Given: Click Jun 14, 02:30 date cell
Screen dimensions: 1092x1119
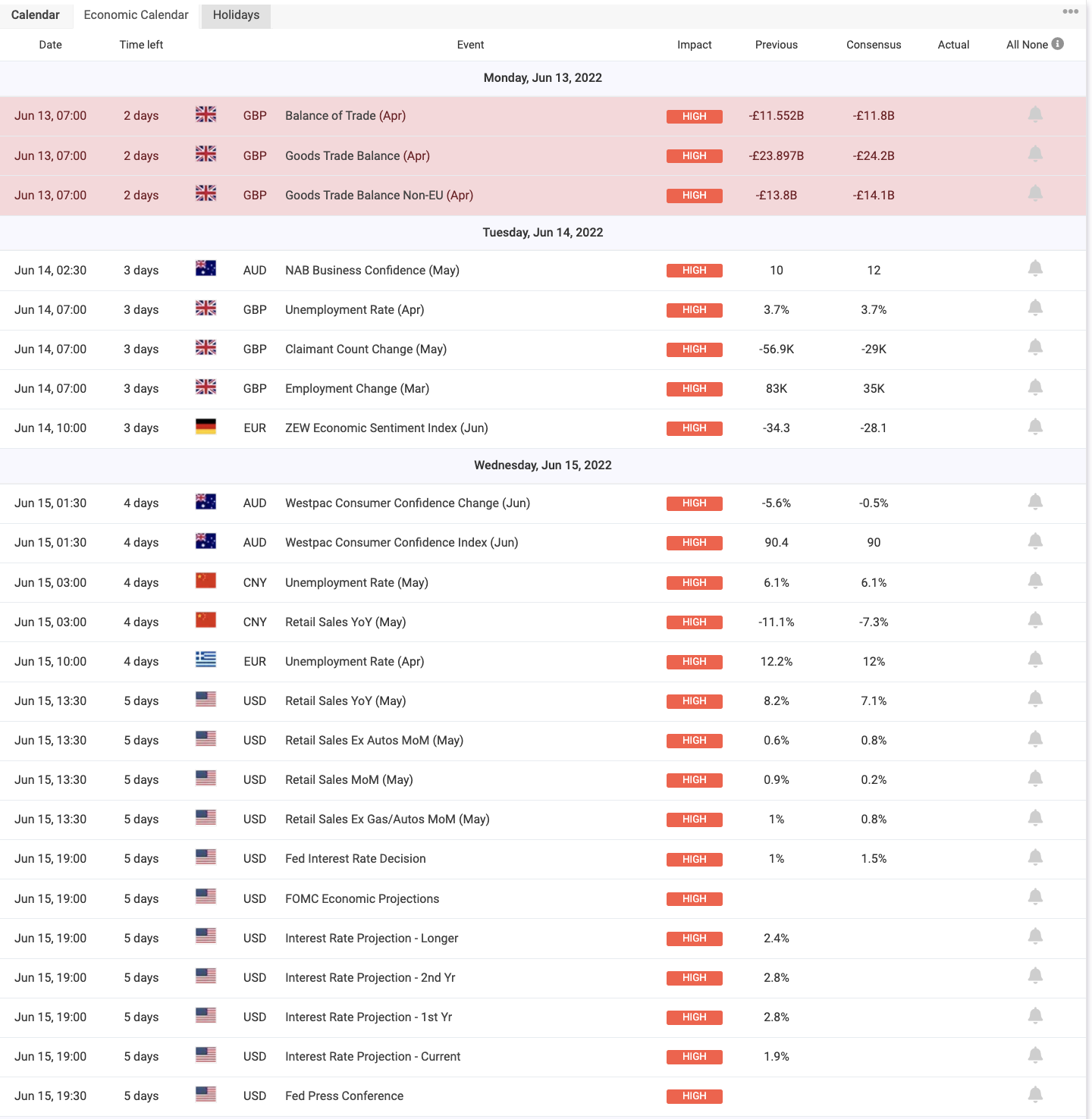Looking at the screenshot, I should tap(51, 270).
